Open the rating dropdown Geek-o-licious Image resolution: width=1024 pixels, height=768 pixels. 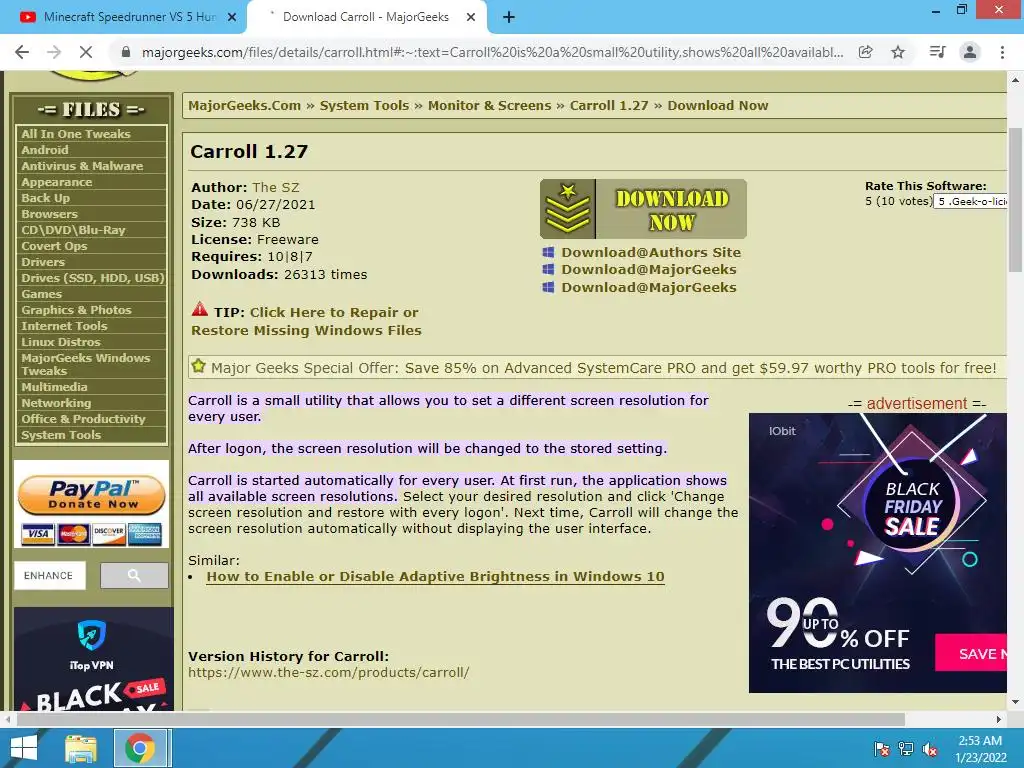pos(971,202)
